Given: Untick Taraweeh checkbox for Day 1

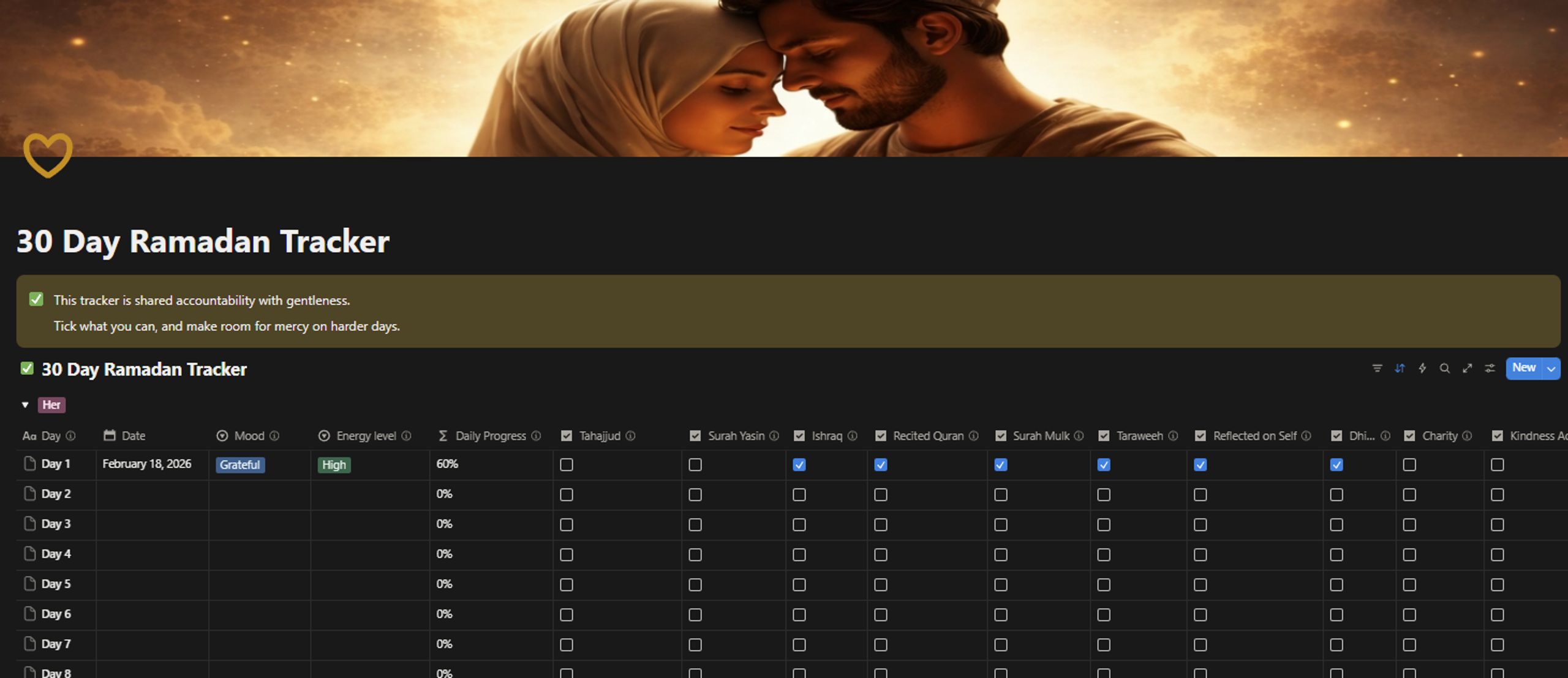Looking at the screenshot, I should coord(1104,465).
